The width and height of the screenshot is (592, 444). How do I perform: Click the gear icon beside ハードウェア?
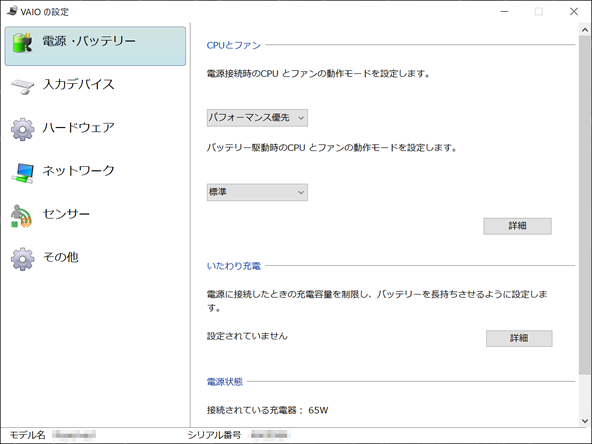[x=22, y=130]
